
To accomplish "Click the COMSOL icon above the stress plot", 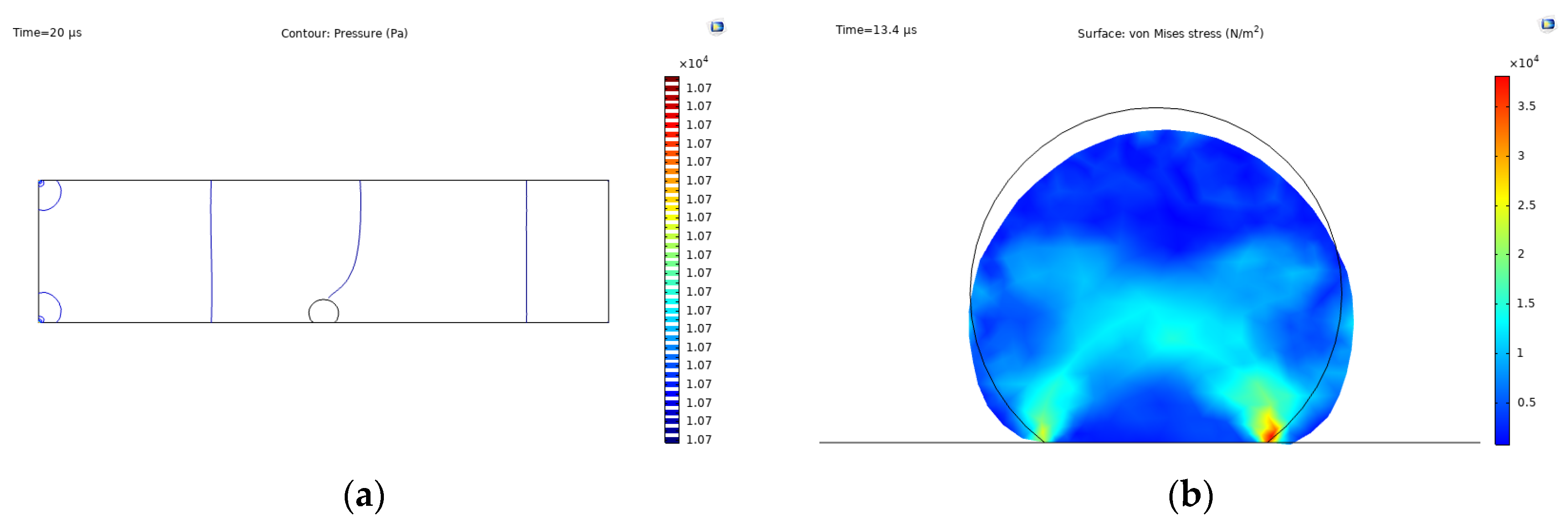I will (1548, 25).
